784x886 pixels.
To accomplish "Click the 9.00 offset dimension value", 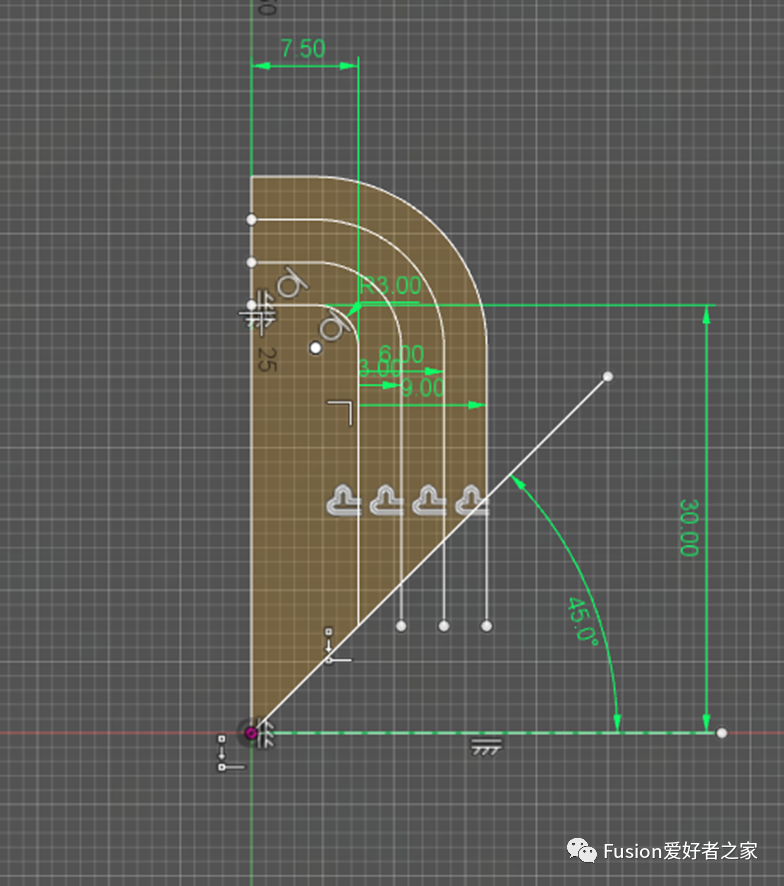I will [x=422, y=388].
